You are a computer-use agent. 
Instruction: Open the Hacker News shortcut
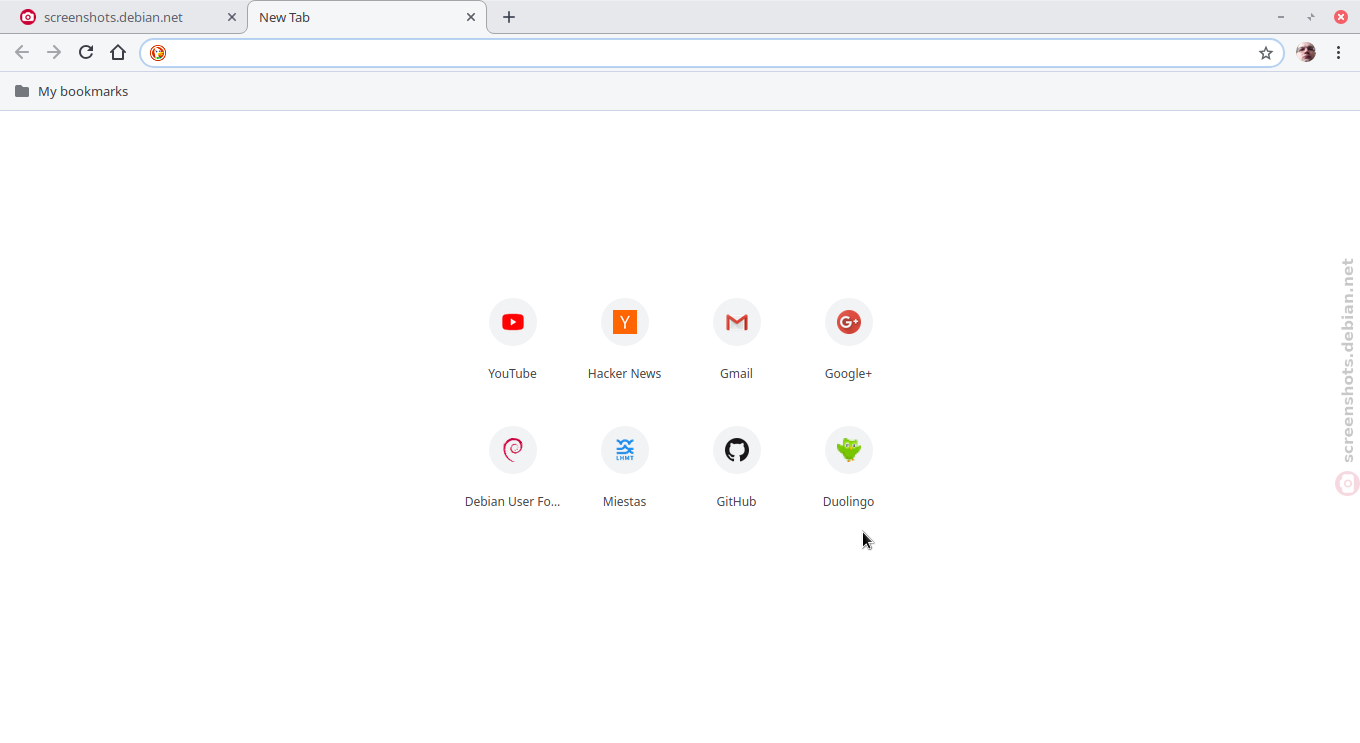[624, 340]
